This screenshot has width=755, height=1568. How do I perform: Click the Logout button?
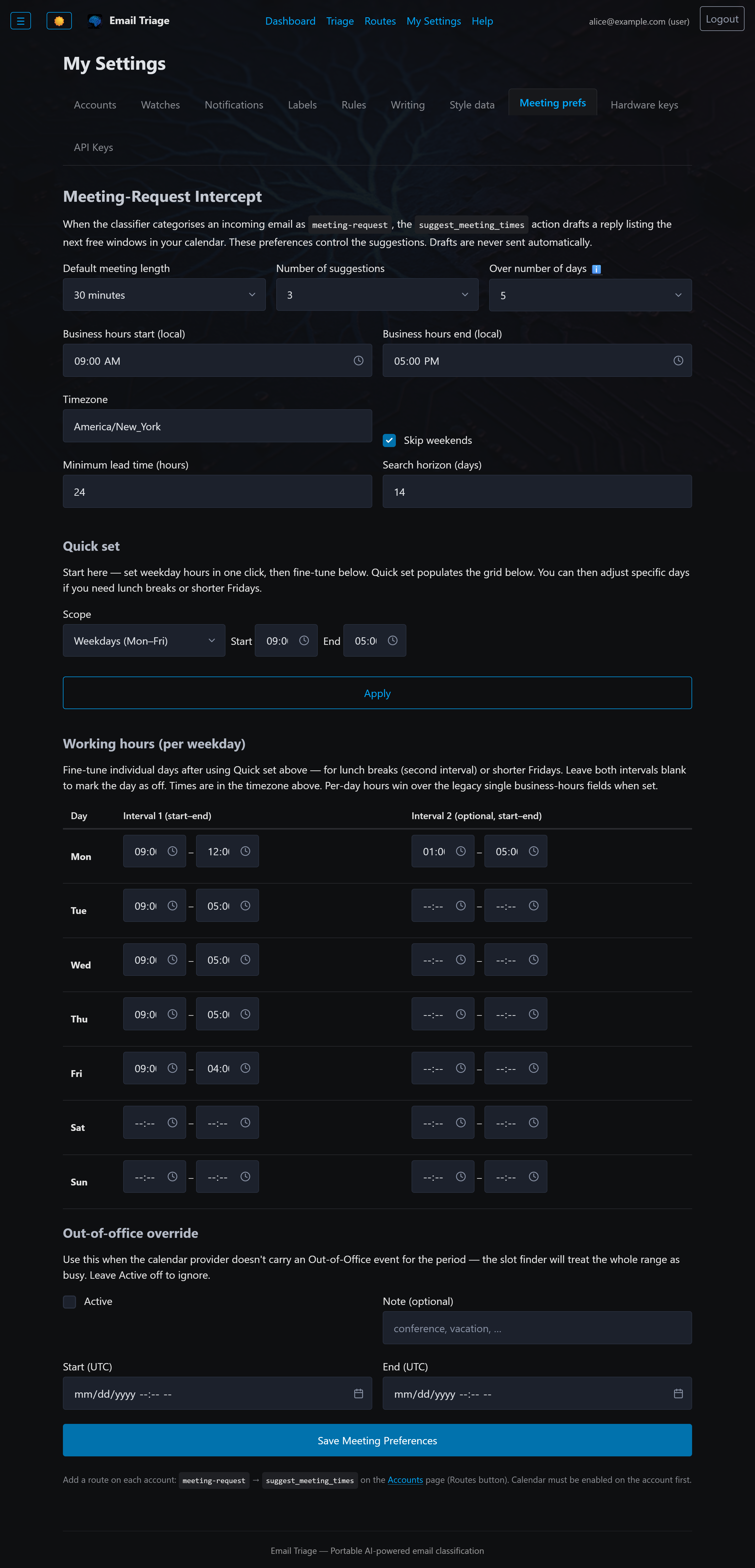tap(722, 19)
